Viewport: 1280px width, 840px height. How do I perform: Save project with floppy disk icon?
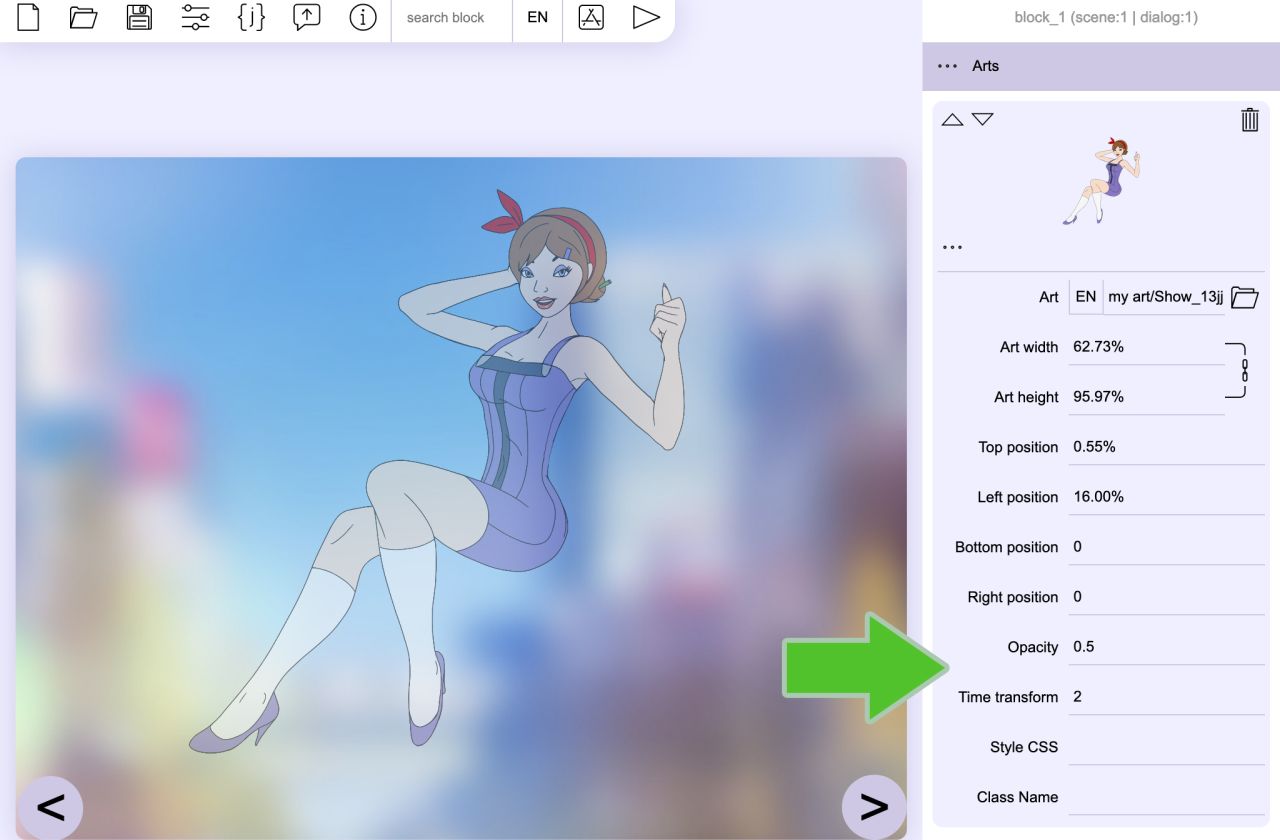[139, 17]
